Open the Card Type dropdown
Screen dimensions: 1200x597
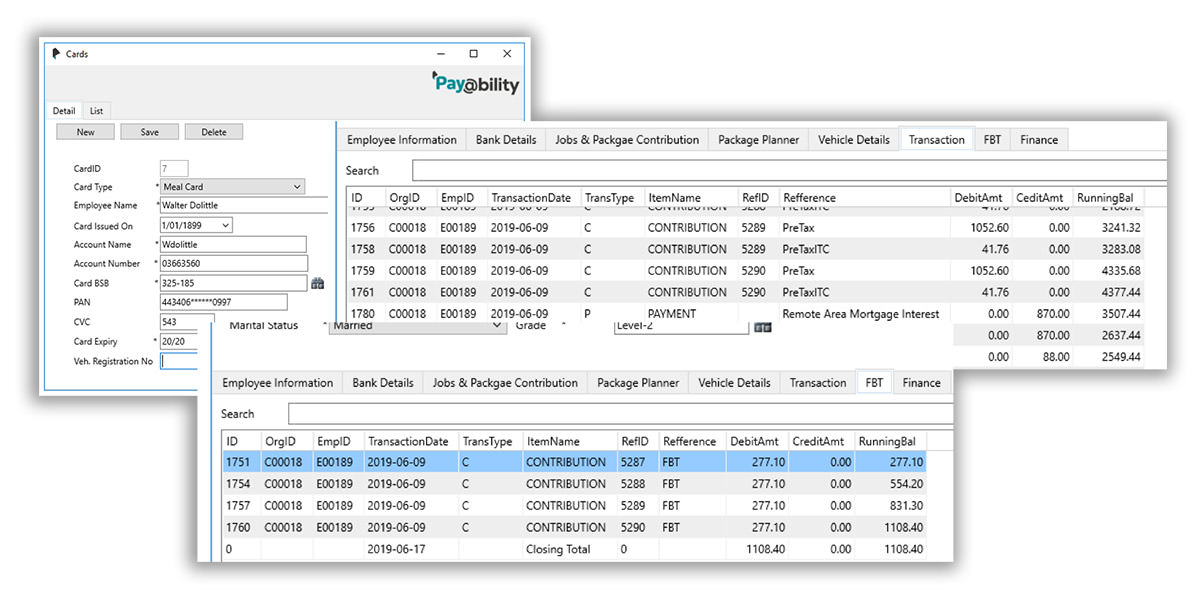tap(297, 187)
